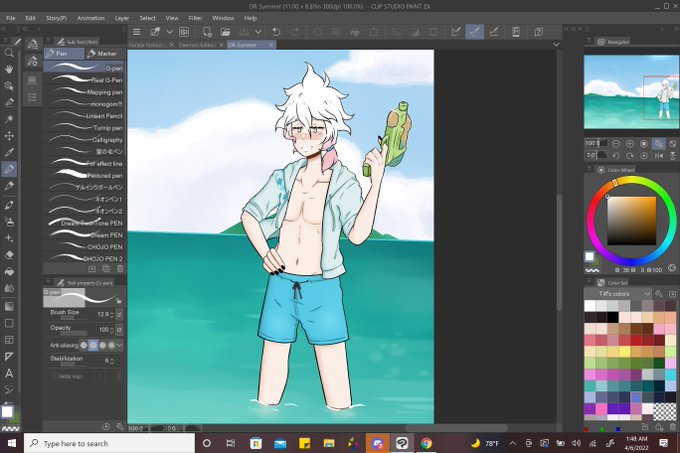Click the Windows taskbar search box
The height and width of the screenshot is (453, 680).
[109, 443]
